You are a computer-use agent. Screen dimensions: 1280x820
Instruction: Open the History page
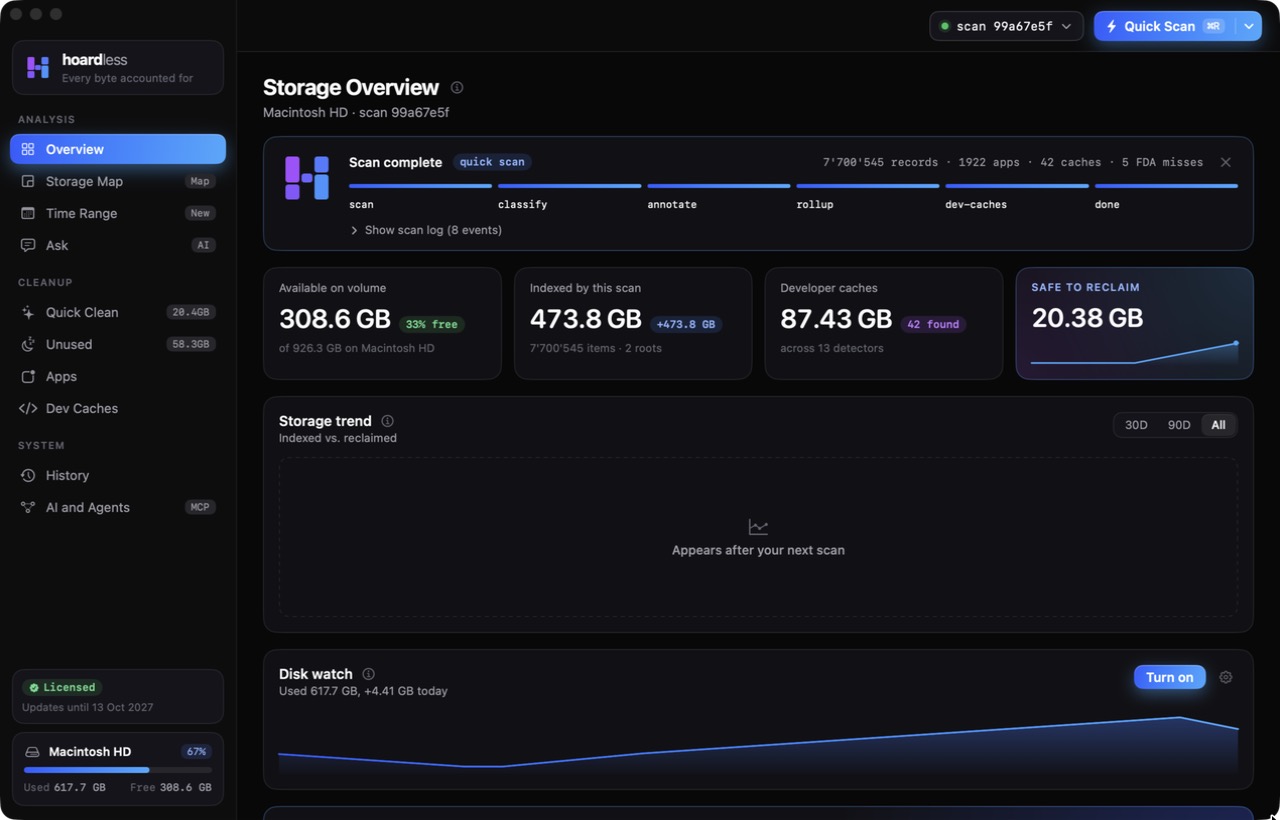pos(118,475)
